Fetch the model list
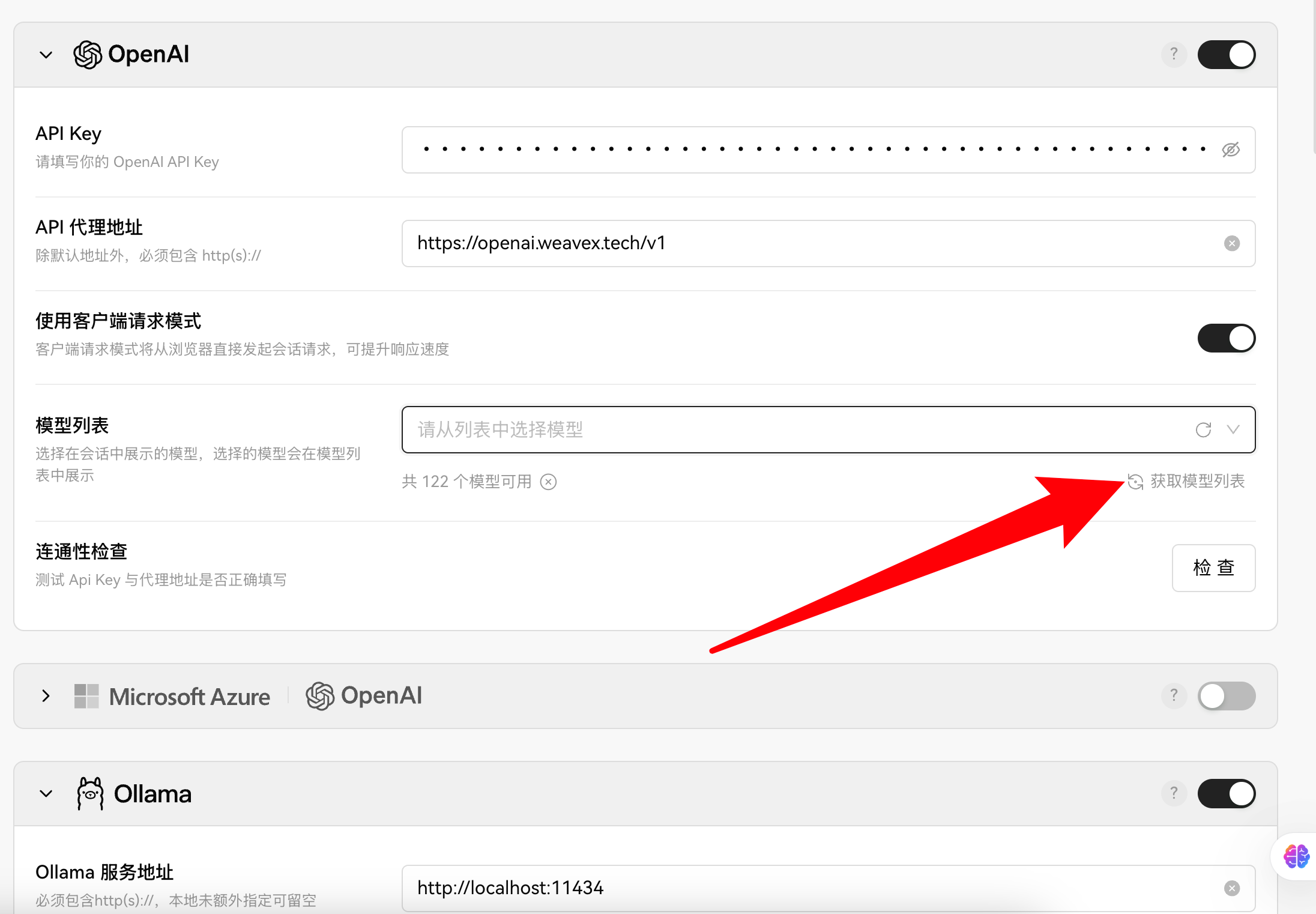The image size is (1316, 914). click(x=1186, y=481)
